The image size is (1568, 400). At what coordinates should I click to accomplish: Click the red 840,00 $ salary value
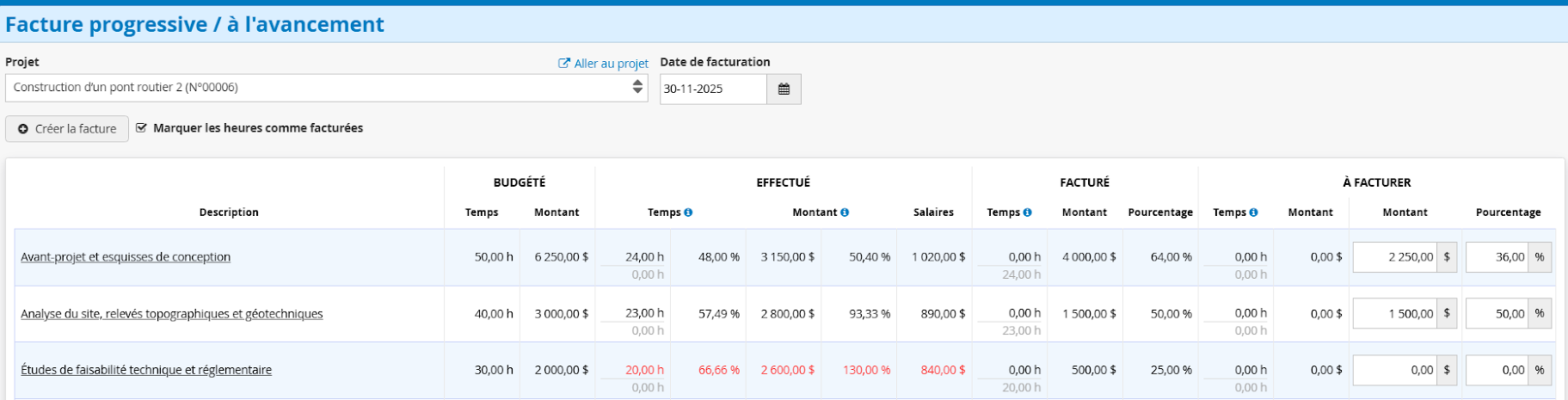pos(943,370)
